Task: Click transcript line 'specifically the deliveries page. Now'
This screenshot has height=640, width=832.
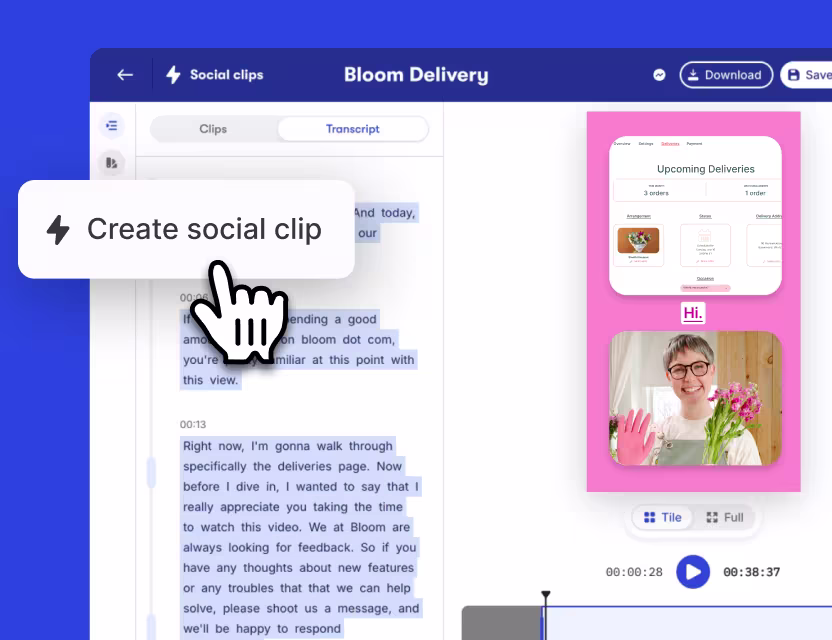Action: [x=292, y=466]
